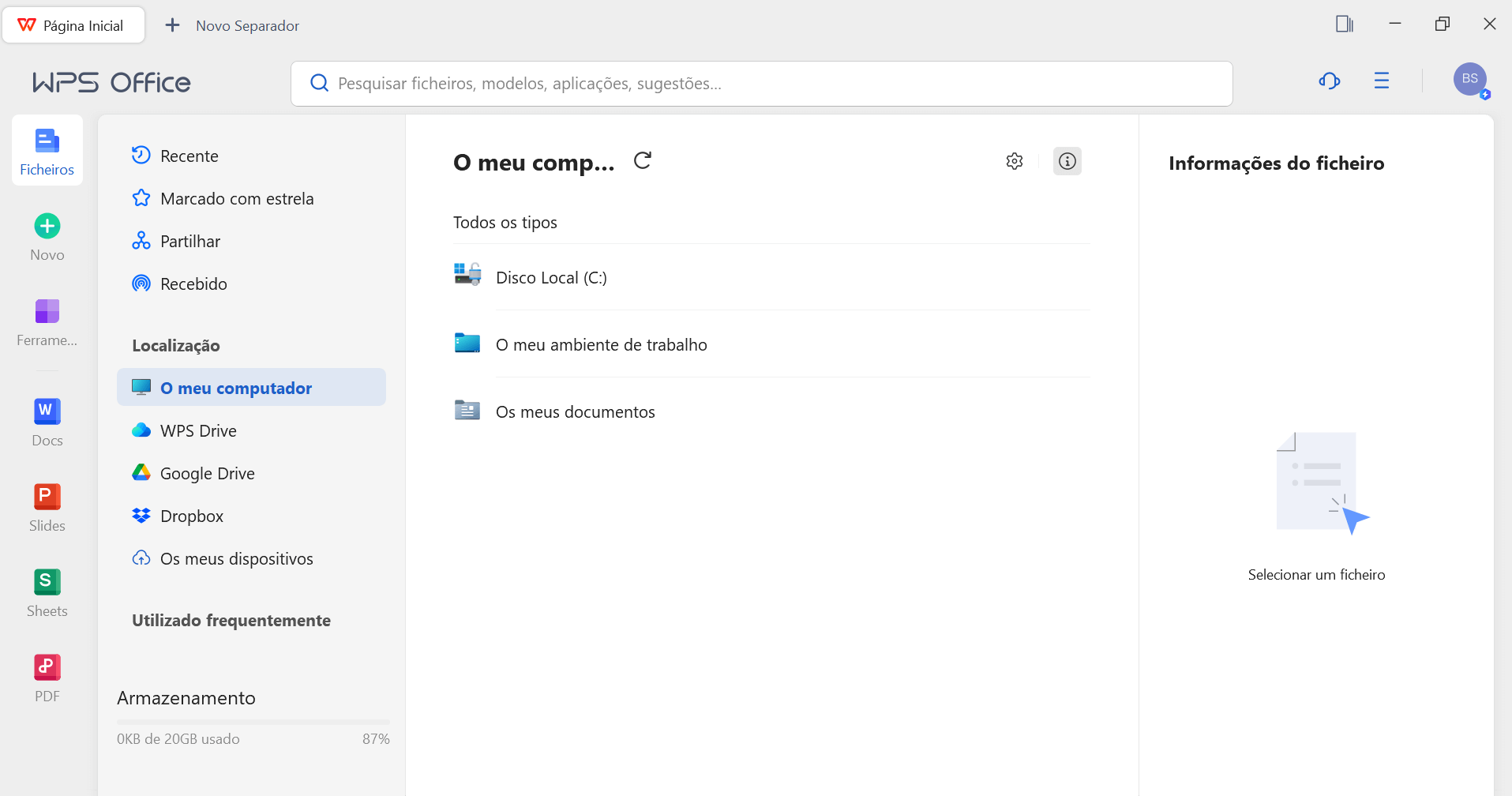Image resolution: width=1512 pixels, height=796 pixels.
Task: Click the customer support headset icon
Action: [1330, 81]
